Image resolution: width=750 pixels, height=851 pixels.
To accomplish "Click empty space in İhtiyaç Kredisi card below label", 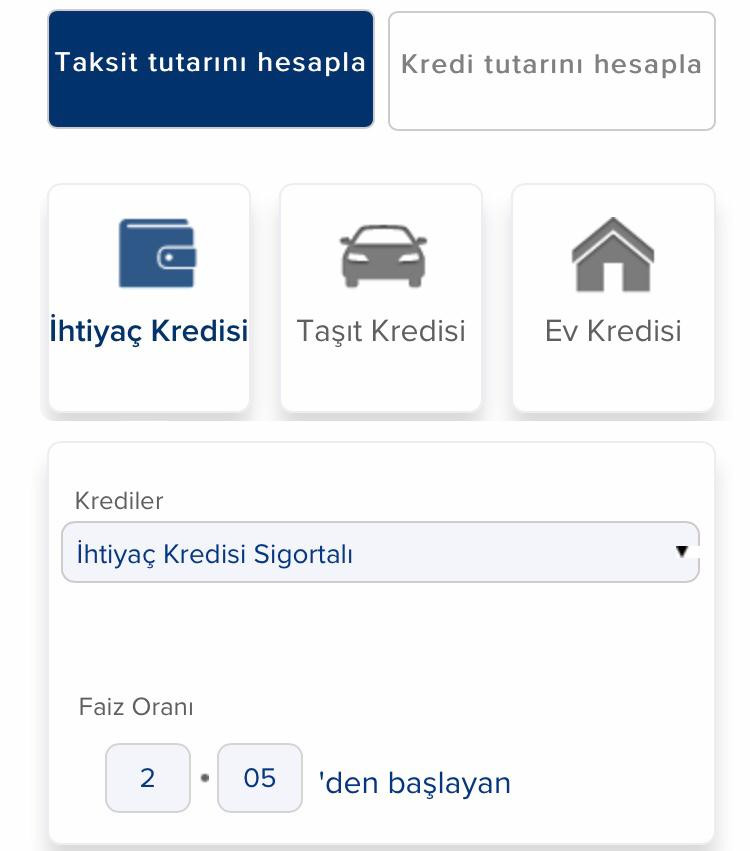I will 149,380.
